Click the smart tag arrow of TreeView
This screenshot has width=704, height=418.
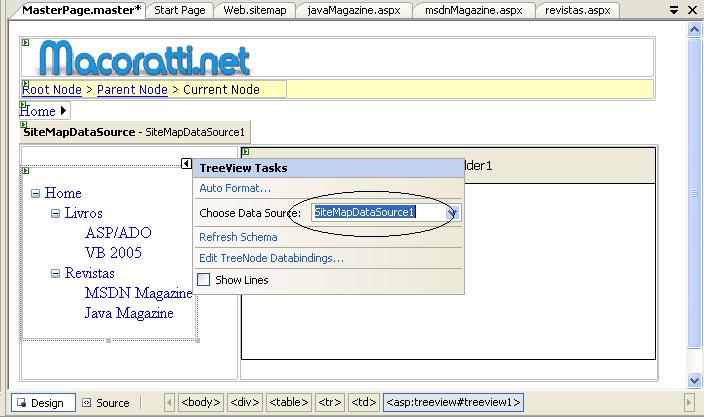[186, 163]
